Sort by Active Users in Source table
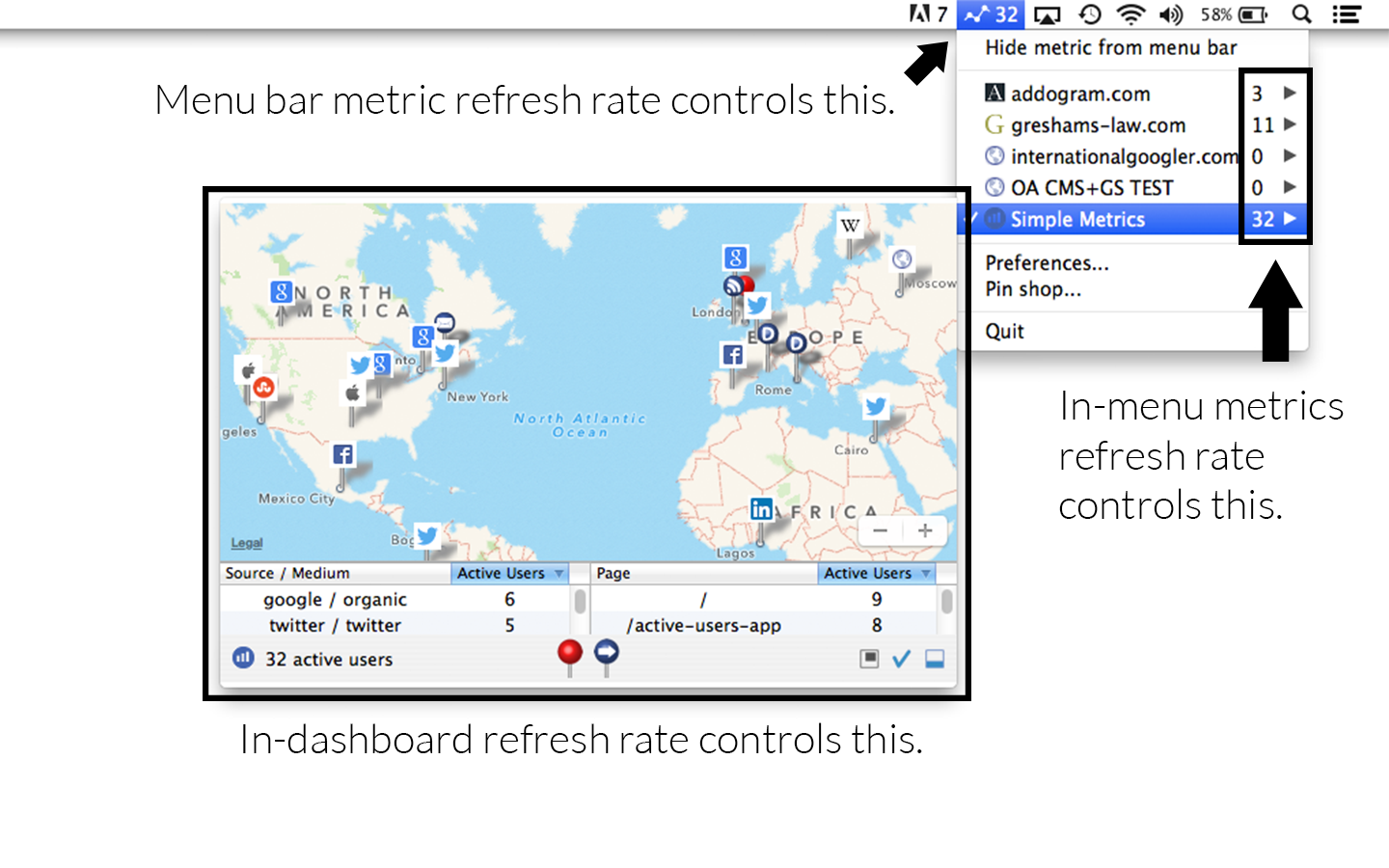1389x868 pixels. (509, 573)
